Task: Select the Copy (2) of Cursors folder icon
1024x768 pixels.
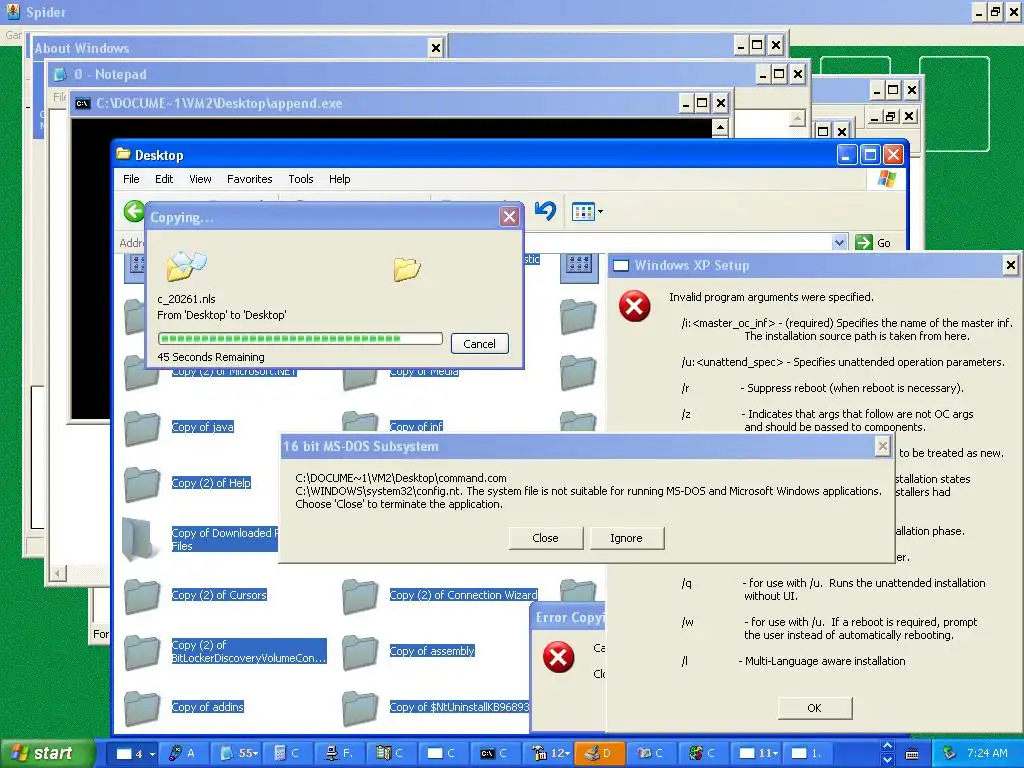Action: [142, 596]
